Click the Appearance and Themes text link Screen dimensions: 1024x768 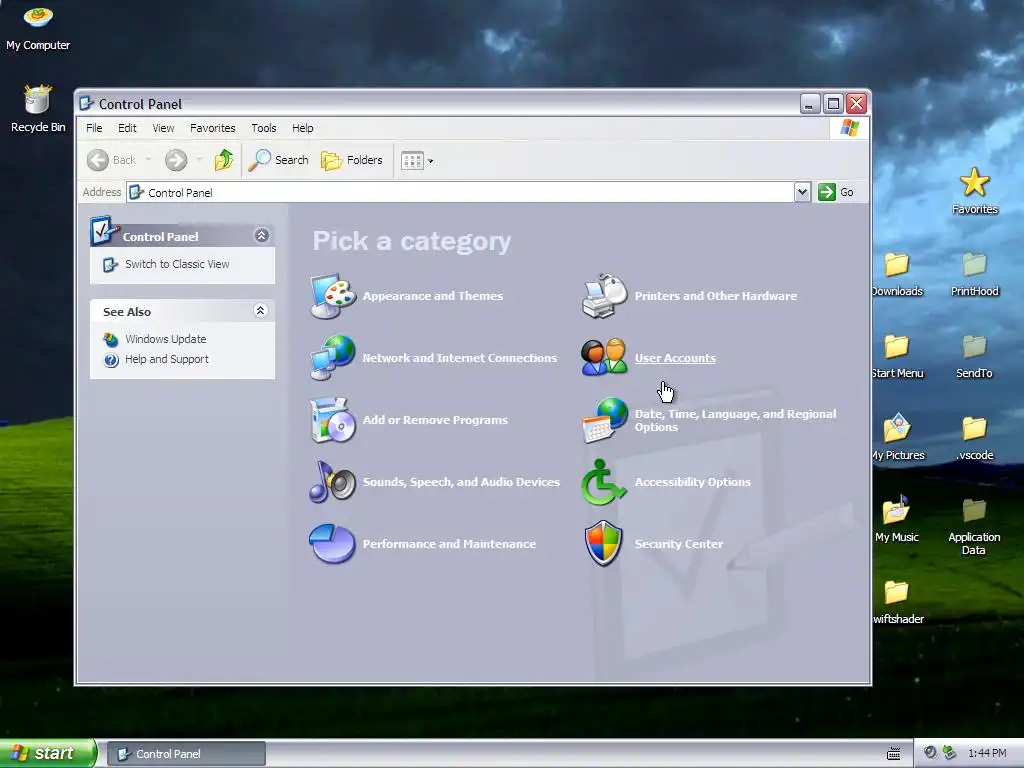click(x=433, y=296)
